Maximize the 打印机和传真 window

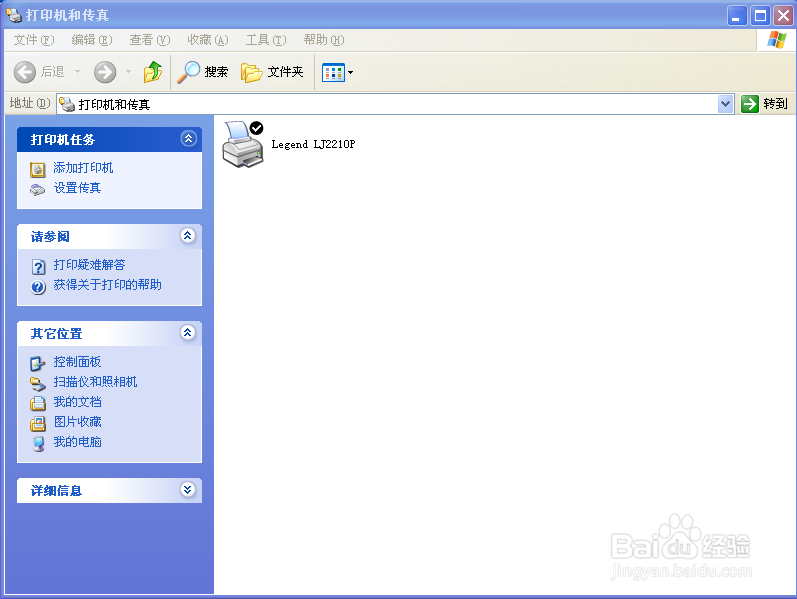click(x=760, y=16)
